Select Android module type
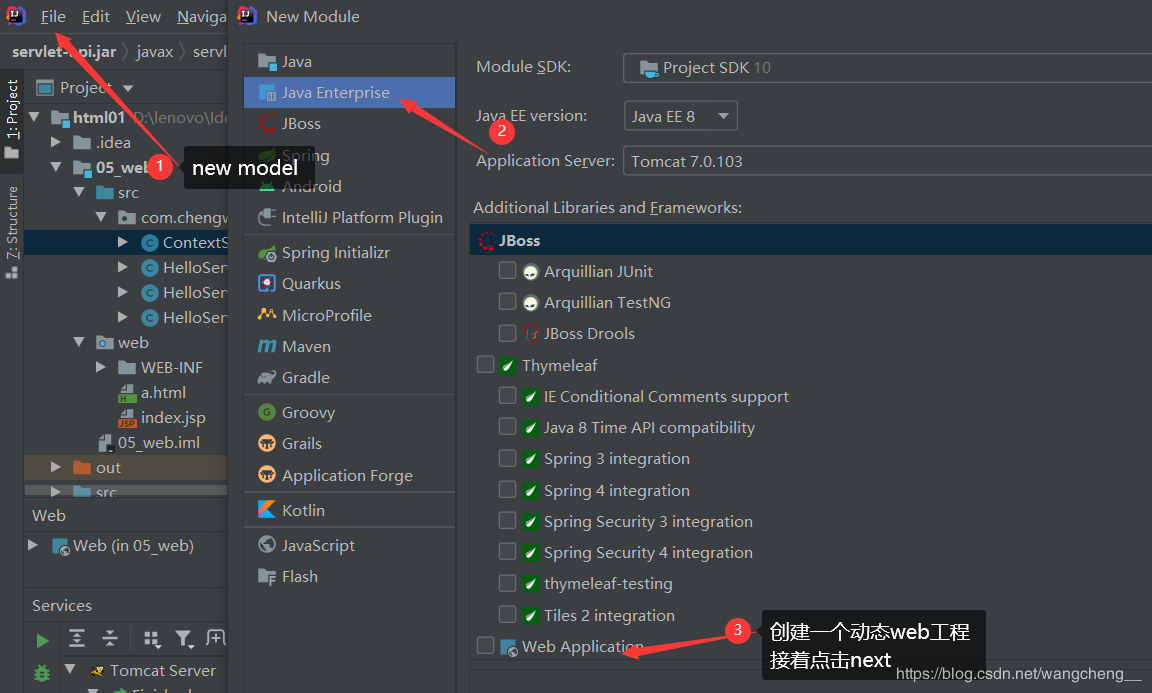The height and width of the screenshot is (693, 1152). 349,187
